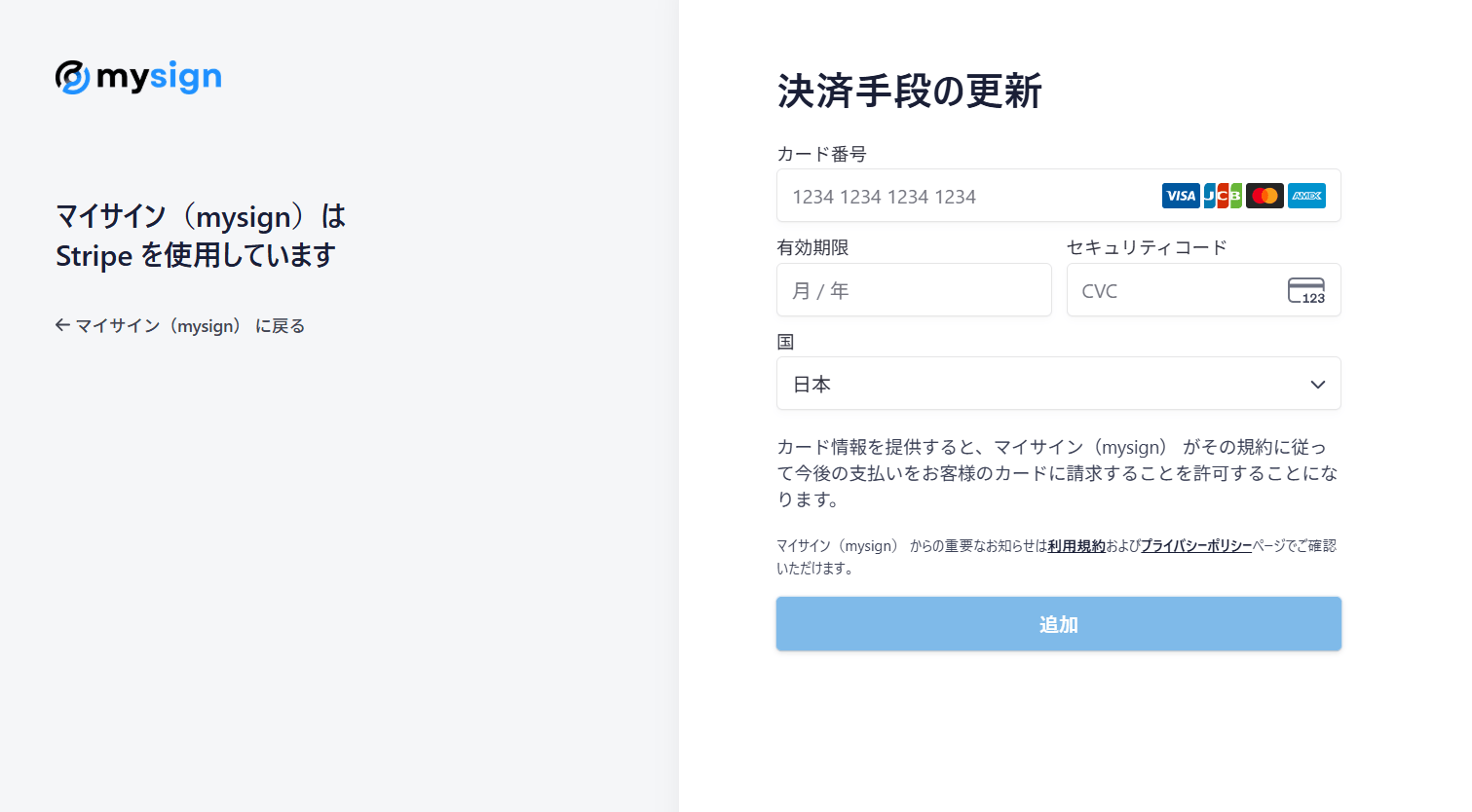1472x812 pixels.
Task: Click the American Express brand icon
Action: pos(1306,196)
